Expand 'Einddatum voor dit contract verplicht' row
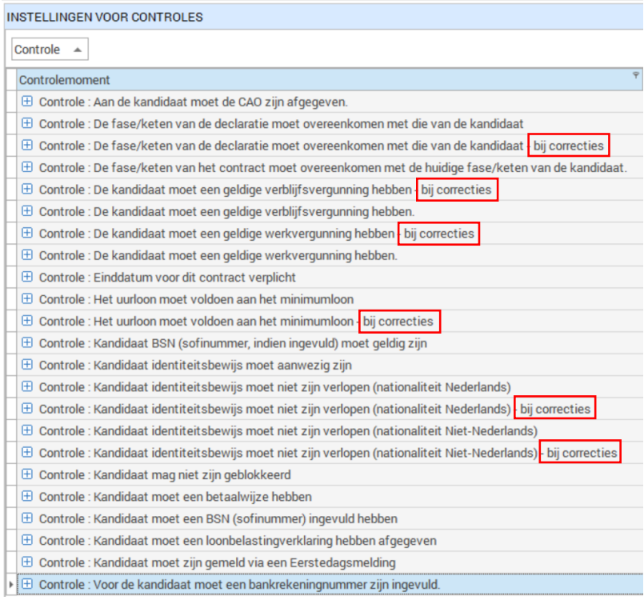Viewport: 644px width, 598px height. [27, 277]
